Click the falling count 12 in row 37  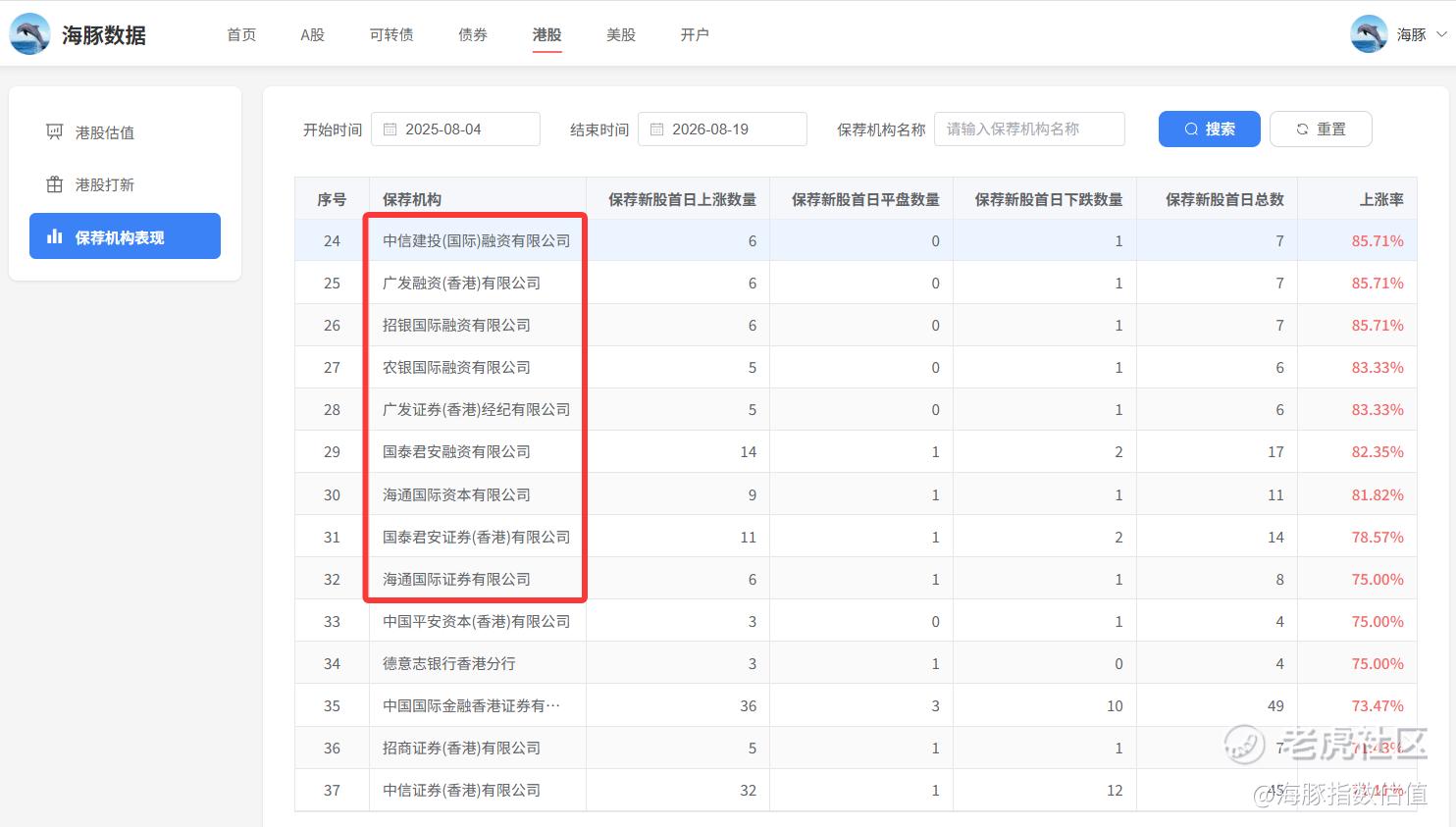coord(1115,791)
